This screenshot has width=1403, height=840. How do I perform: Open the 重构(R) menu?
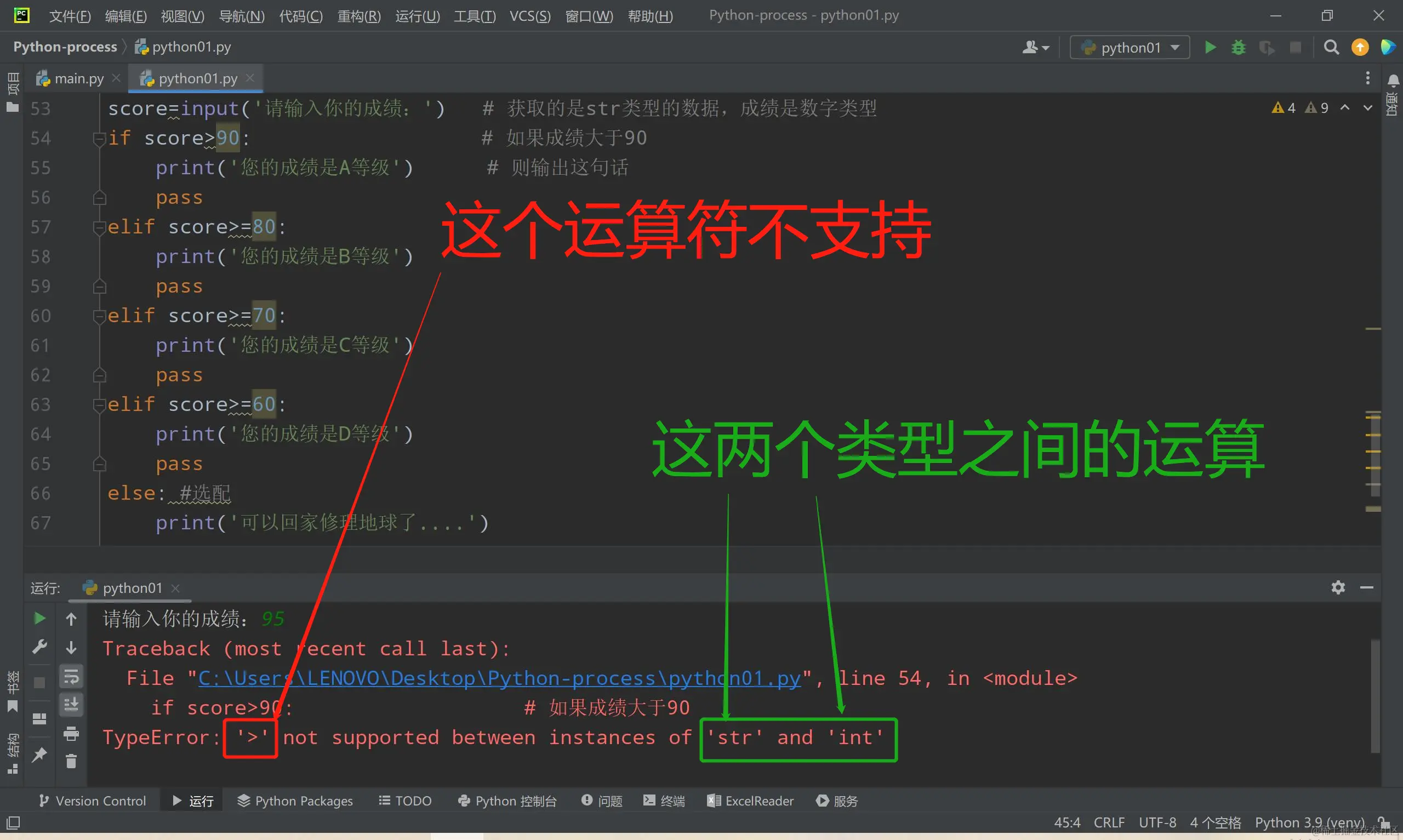358,16
